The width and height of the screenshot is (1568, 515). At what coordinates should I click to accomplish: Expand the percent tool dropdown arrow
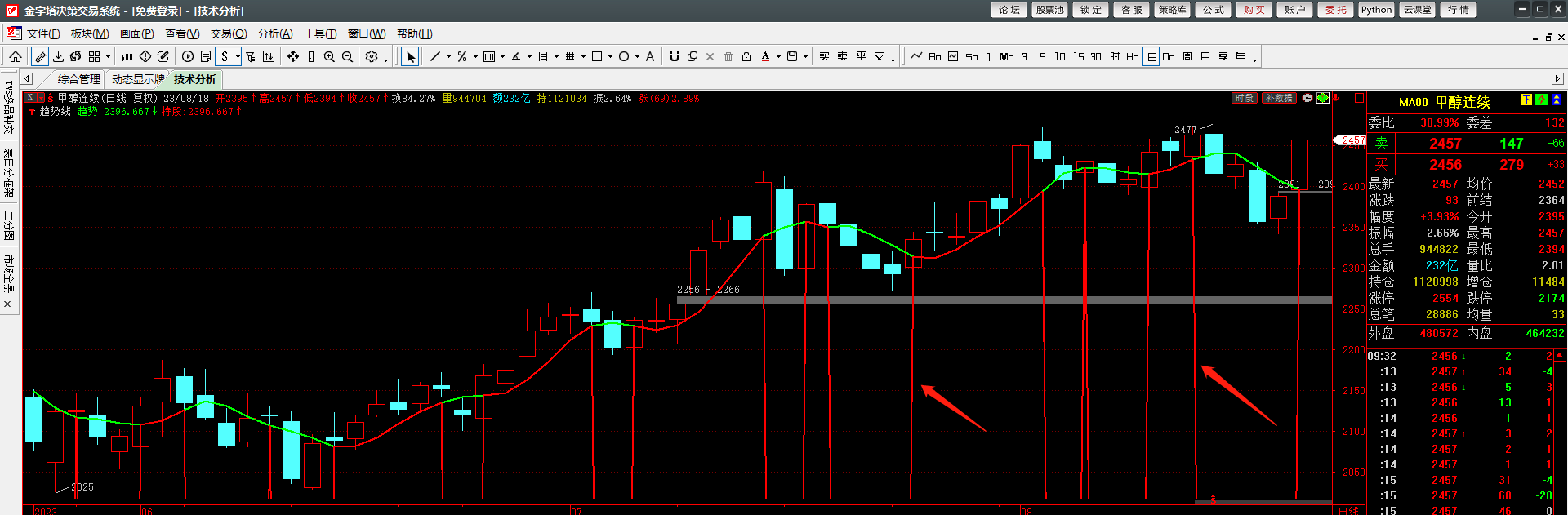pos(475,57)
